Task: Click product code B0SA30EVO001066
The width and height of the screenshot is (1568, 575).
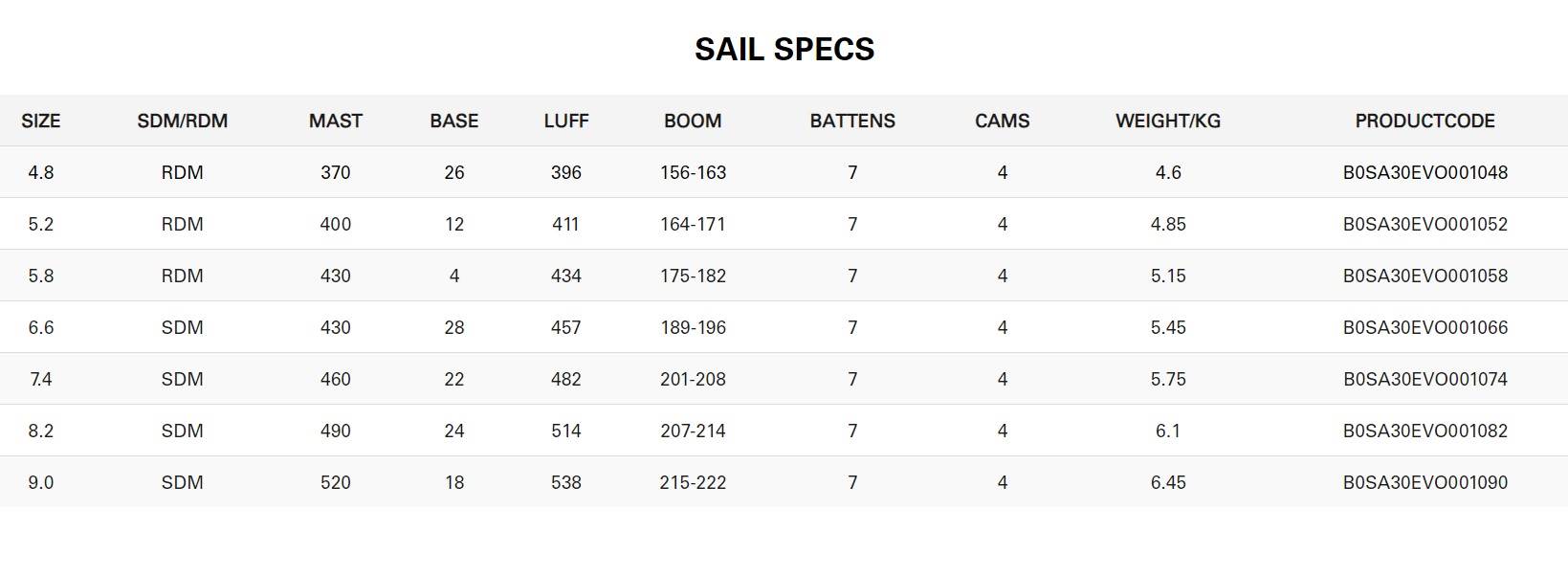Action: tap(1424, 328)
